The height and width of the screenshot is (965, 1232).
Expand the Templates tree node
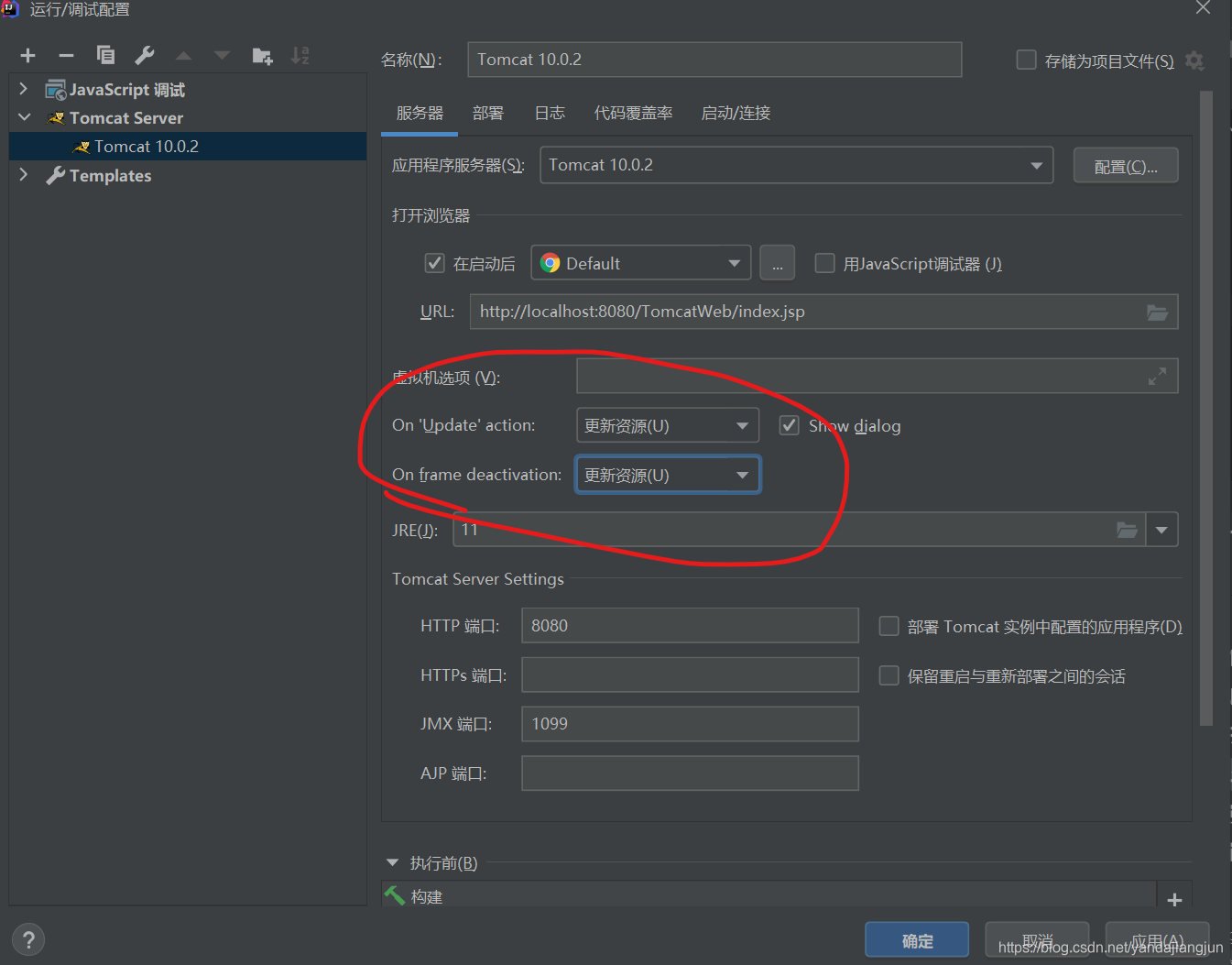[24, 174]
